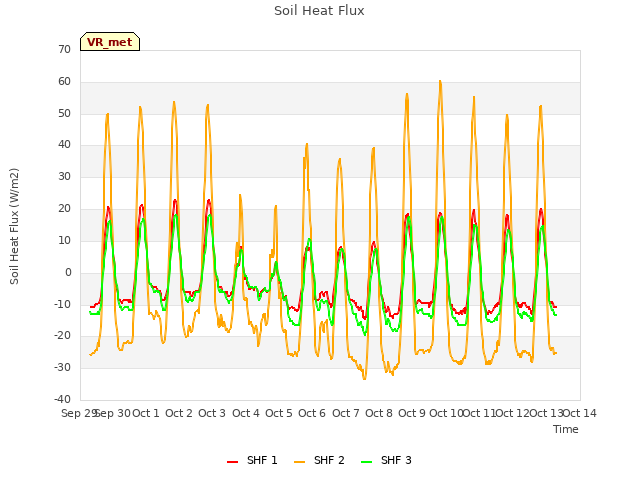640x480 pixels.
Task: Click the -30 y-axis tick label
Action: pyautogui.click(x=62, y=367)
